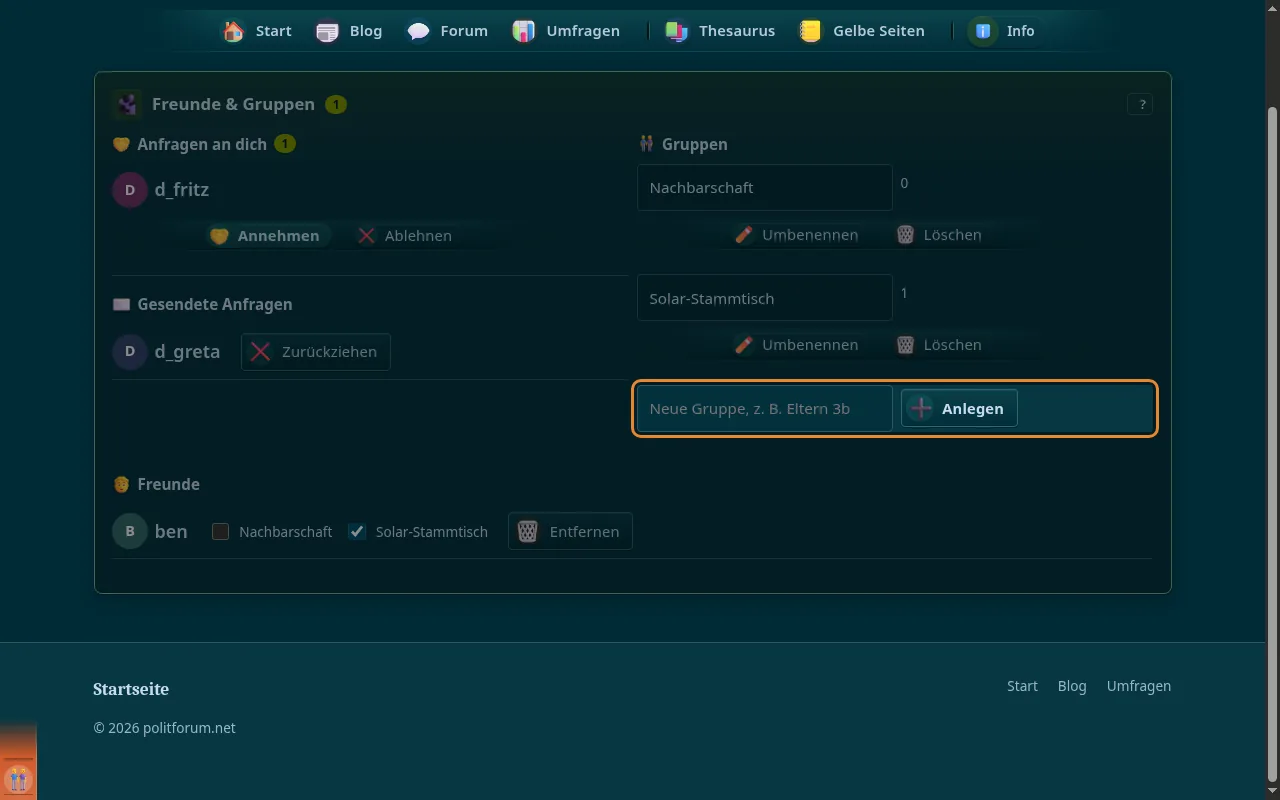Click the Startseite footer link
1280x800 pixels.
tap(131, 689)
